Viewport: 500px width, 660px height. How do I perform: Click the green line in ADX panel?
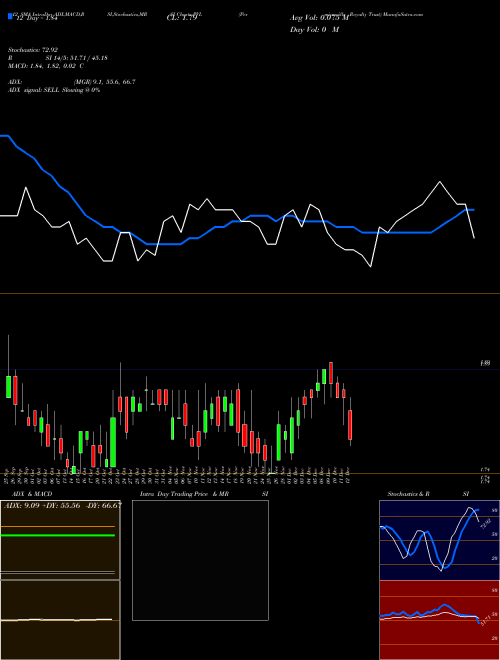pyautogui.click(x=58, y=535)
